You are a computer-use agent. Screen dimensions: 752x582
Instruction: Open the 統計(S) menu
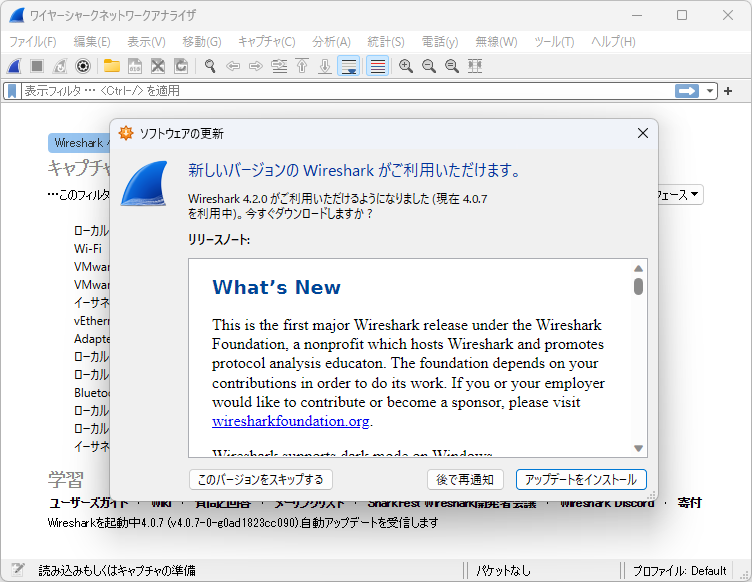click(x=386, y=42)
